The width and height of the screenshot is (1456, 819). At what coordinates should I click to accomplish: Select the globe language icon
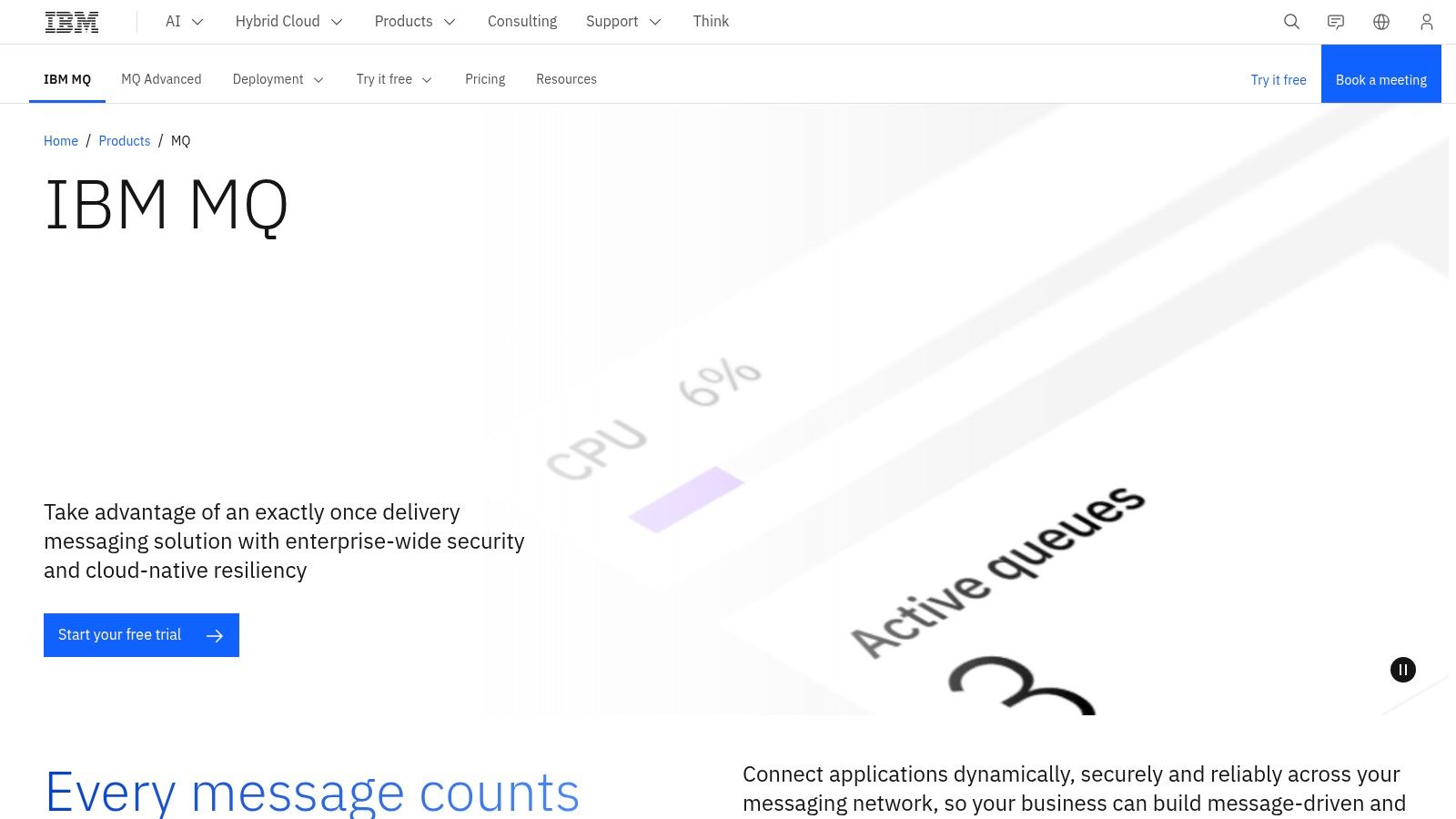click(1381, 22)
